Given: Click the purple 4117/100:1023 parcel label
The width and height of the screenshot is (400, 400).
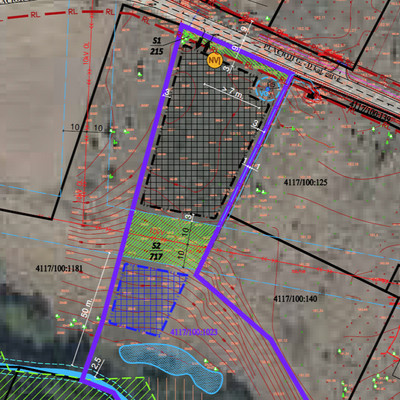Looking at the screenshot, I should (194, 332).
